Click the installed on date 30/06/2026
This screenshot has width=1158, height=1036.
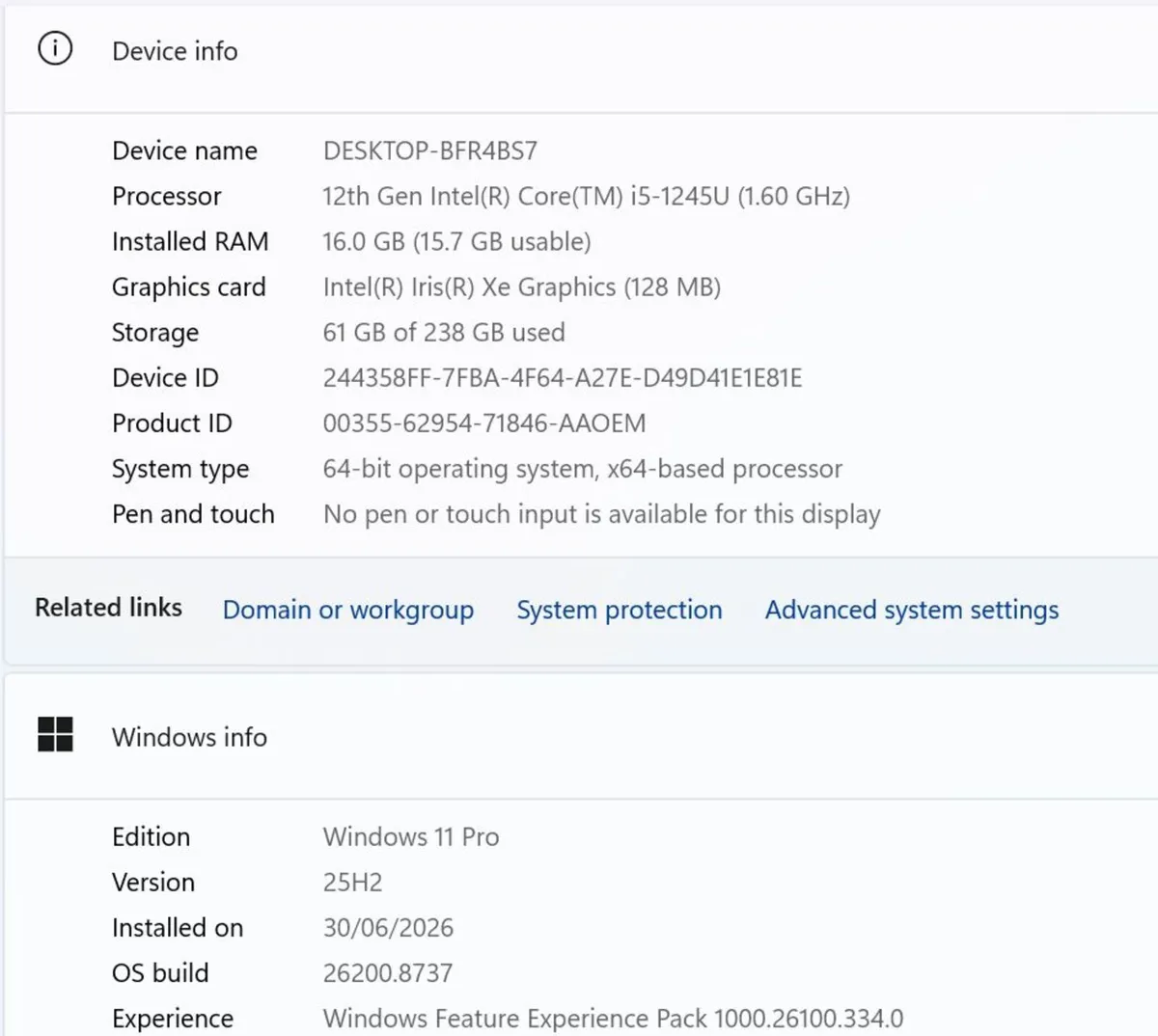388,927
